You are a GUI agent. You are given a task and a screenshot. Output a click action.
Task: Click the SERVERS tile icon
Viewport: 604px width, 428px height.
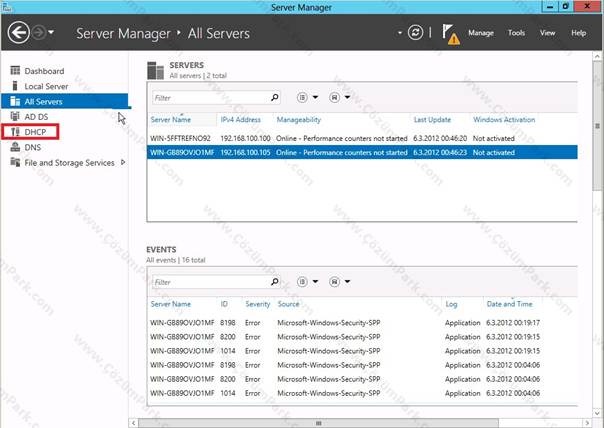156,70
